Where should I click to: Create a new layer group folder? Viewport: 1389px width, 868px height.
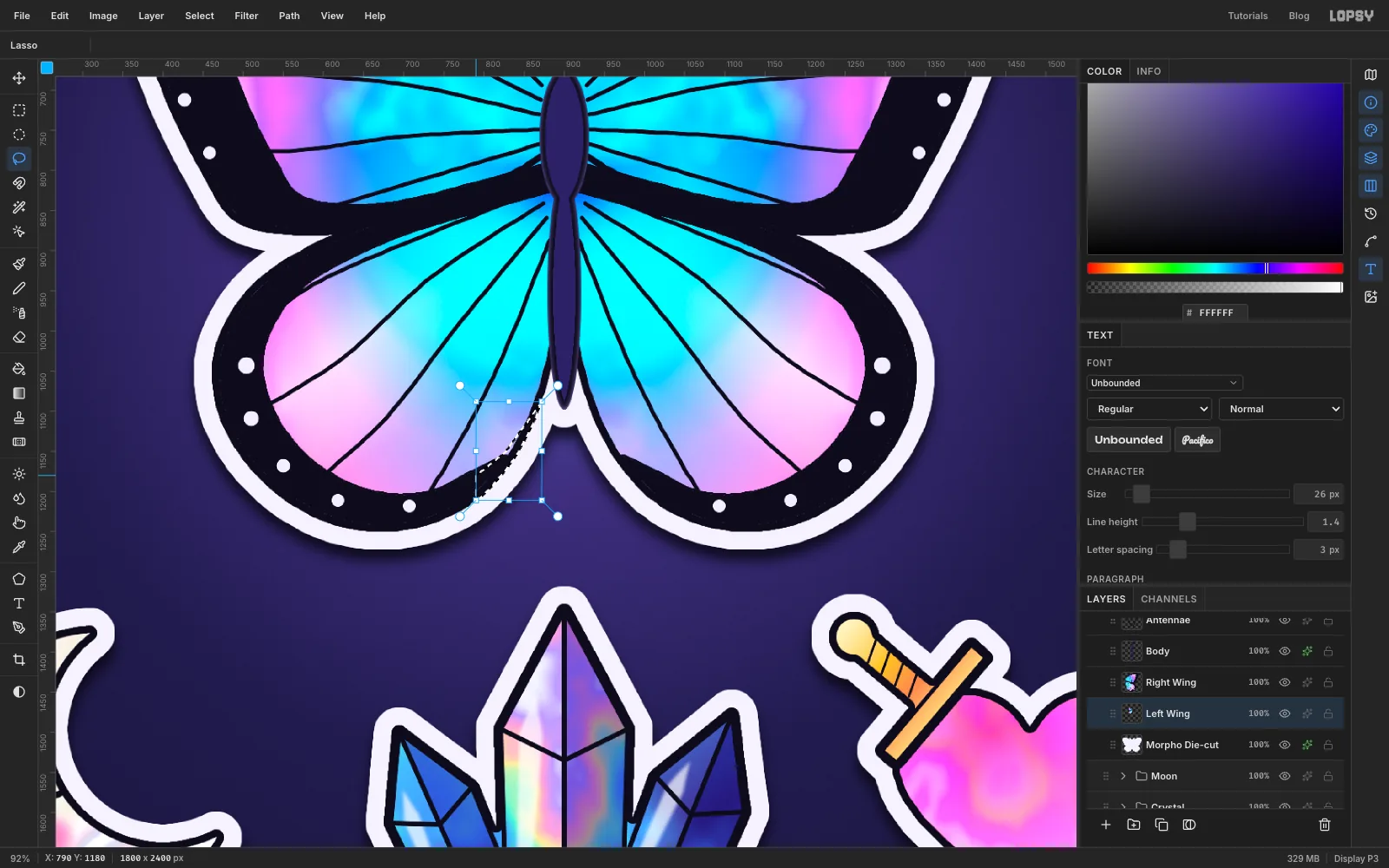coord(1134,825)
